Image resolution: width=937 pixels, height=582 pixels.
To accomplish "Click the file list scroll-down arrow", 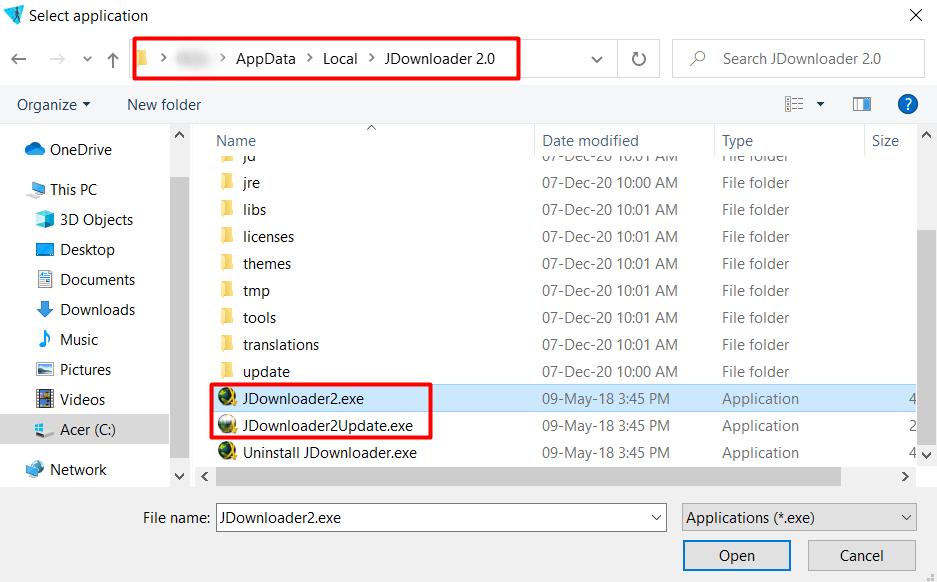I will point(926,455).
